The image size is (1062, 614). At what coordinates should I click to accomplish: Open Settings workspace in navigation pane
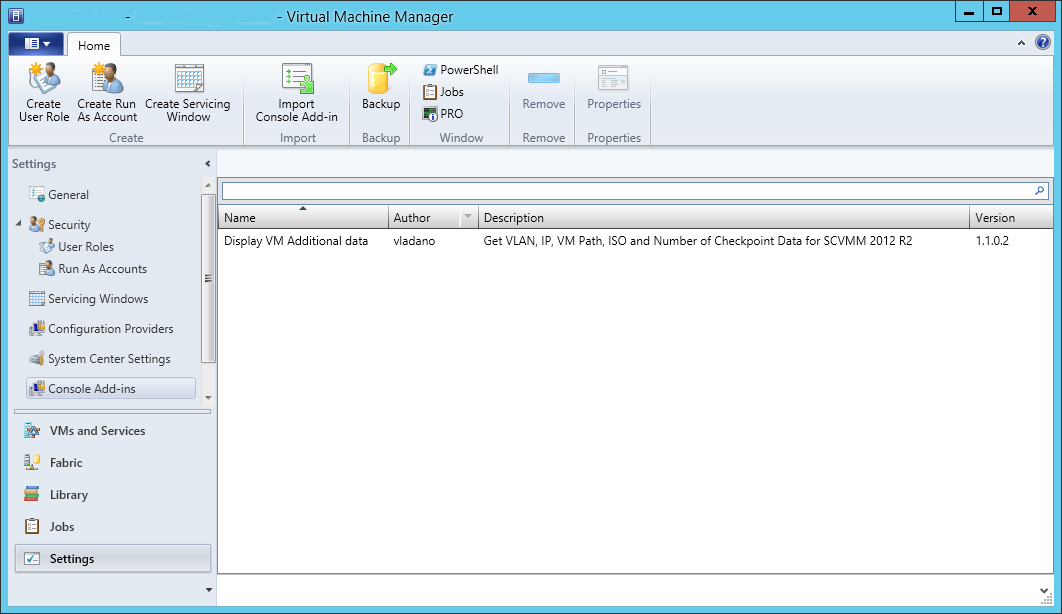pyautogui.click(x=112, y=558)
